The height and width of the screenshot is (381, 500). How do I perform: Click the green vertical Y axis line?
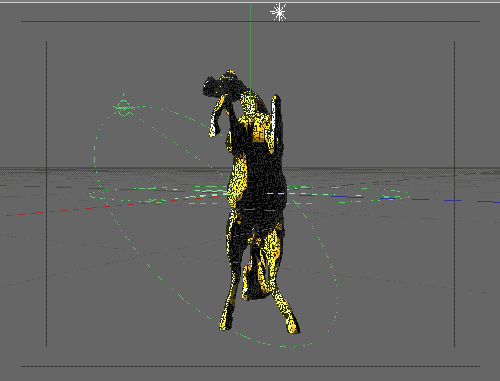(x=251, y=47)
